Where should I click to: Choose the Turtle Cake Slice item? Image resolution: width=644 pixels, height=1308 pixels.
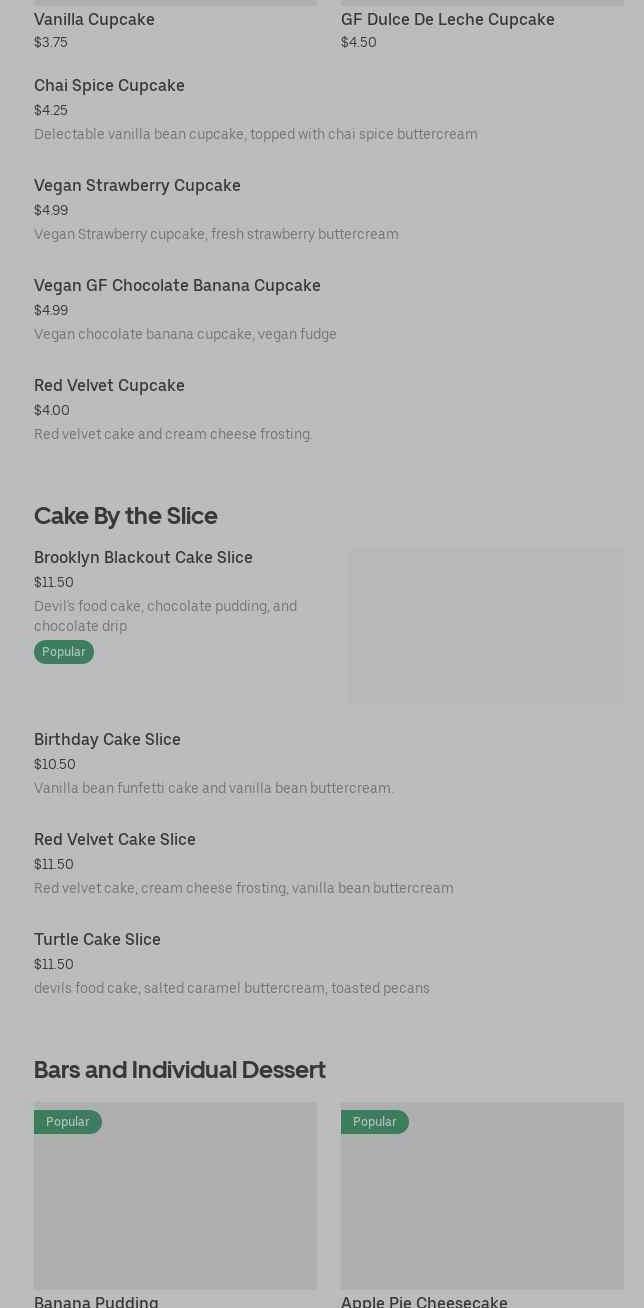(97, 940)
